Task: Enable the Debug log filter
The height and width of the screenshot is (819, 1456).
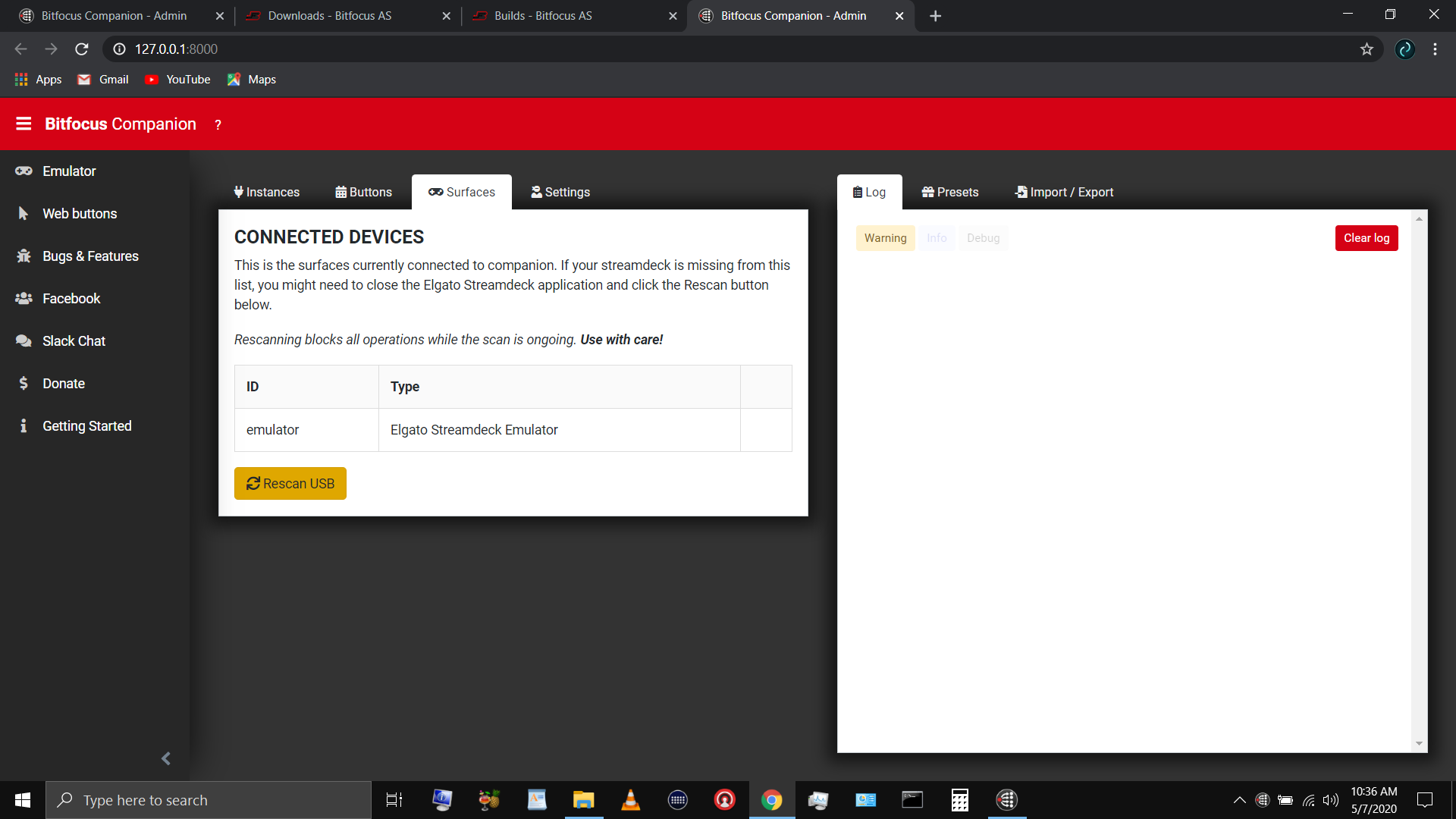Action: tap(983, 237)
